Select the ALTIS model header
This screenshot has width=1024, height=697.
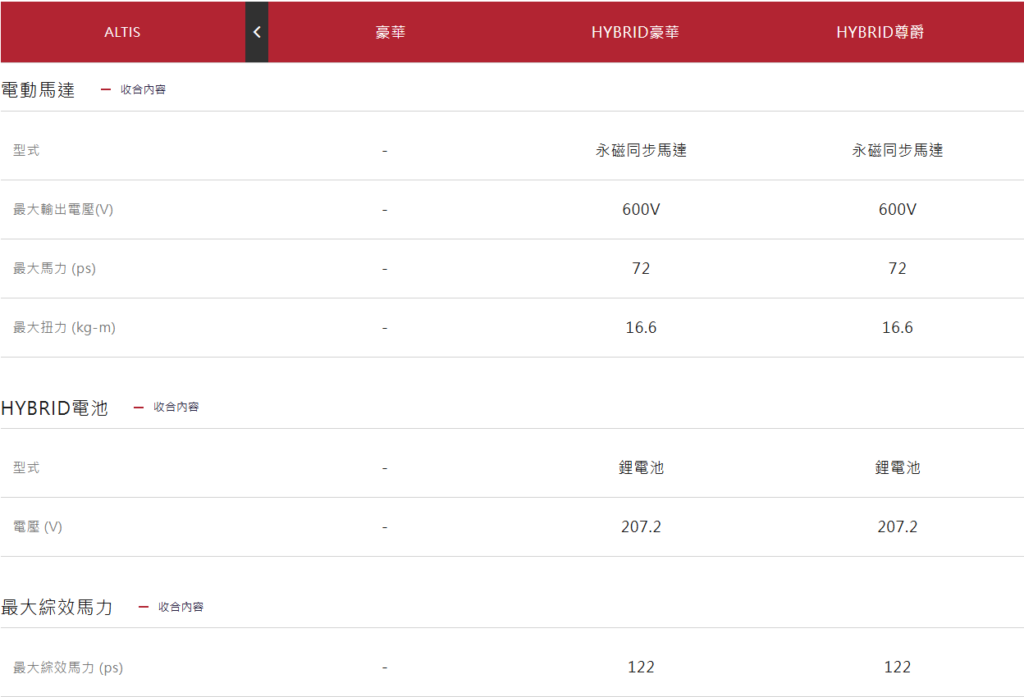122,32
